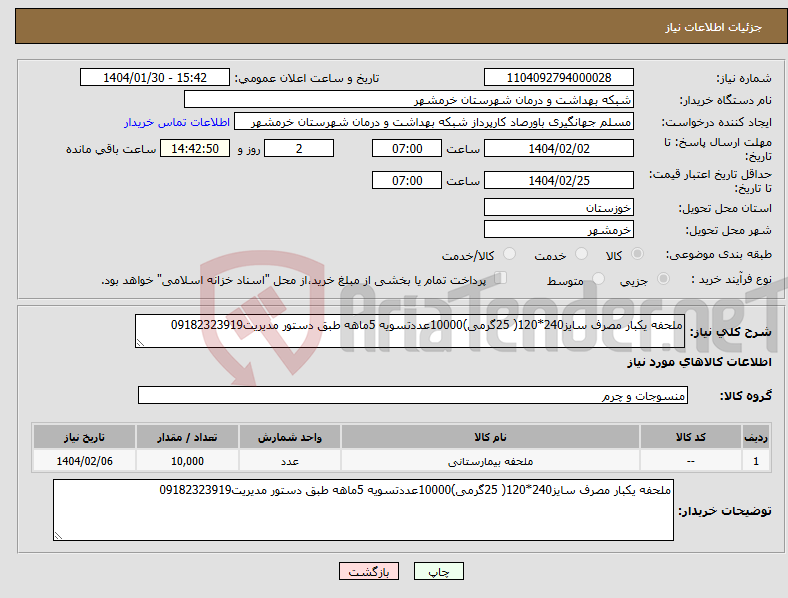Click the unit cell عدد
Screen dimensions: 788x598
[289, 461]
